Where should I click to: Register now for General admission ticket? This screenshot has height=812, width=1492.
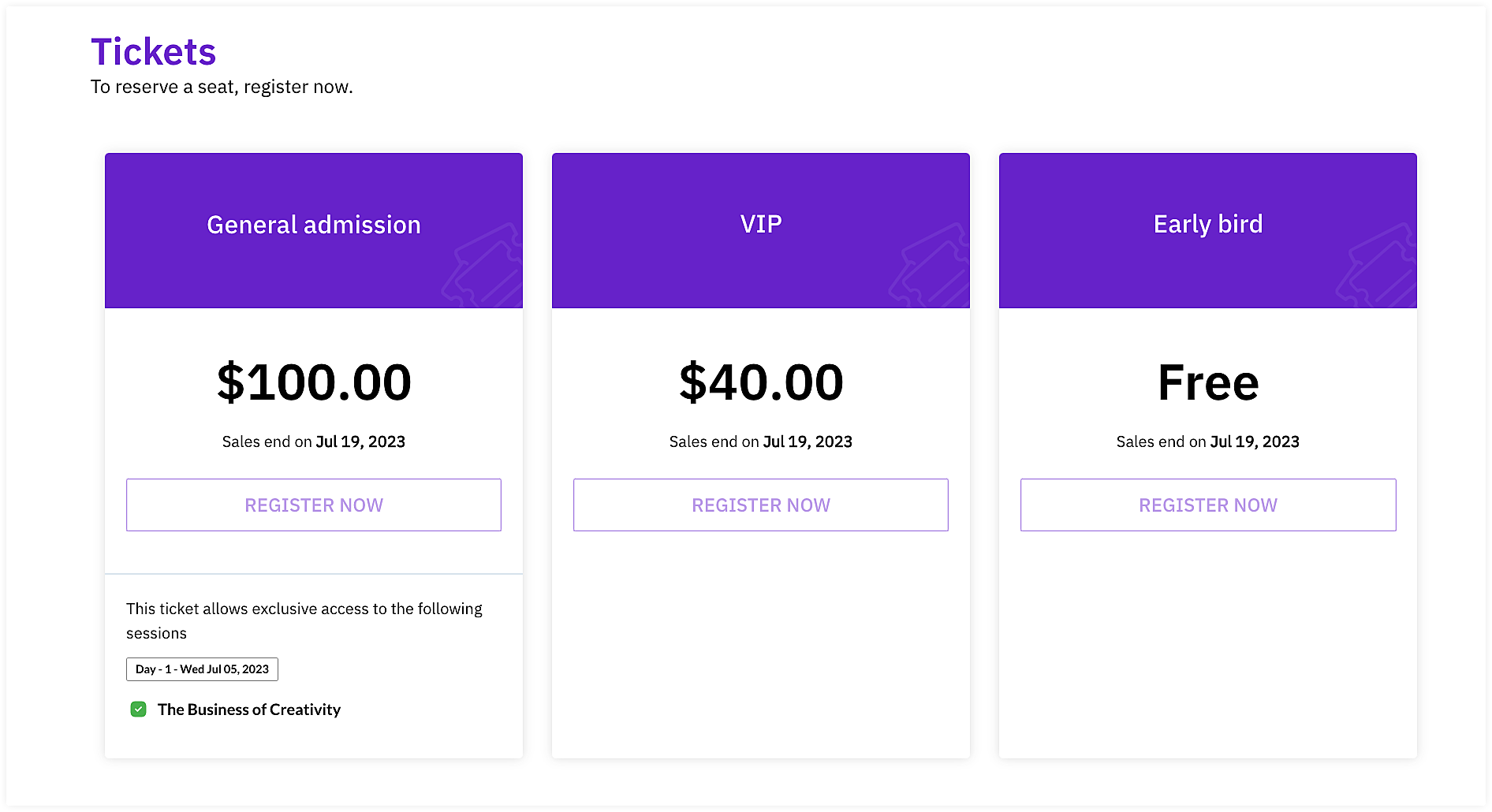314,505
